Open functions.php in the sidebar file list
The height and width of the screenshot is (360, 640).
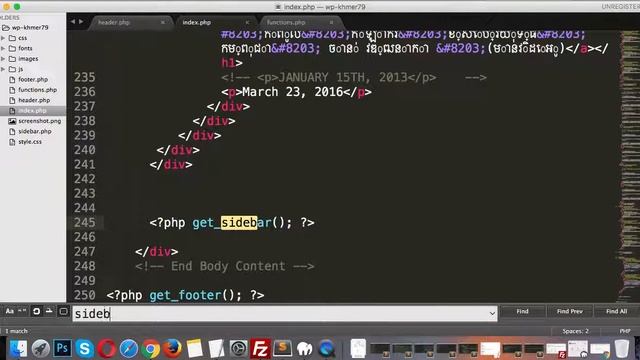[x=37, y=90]
